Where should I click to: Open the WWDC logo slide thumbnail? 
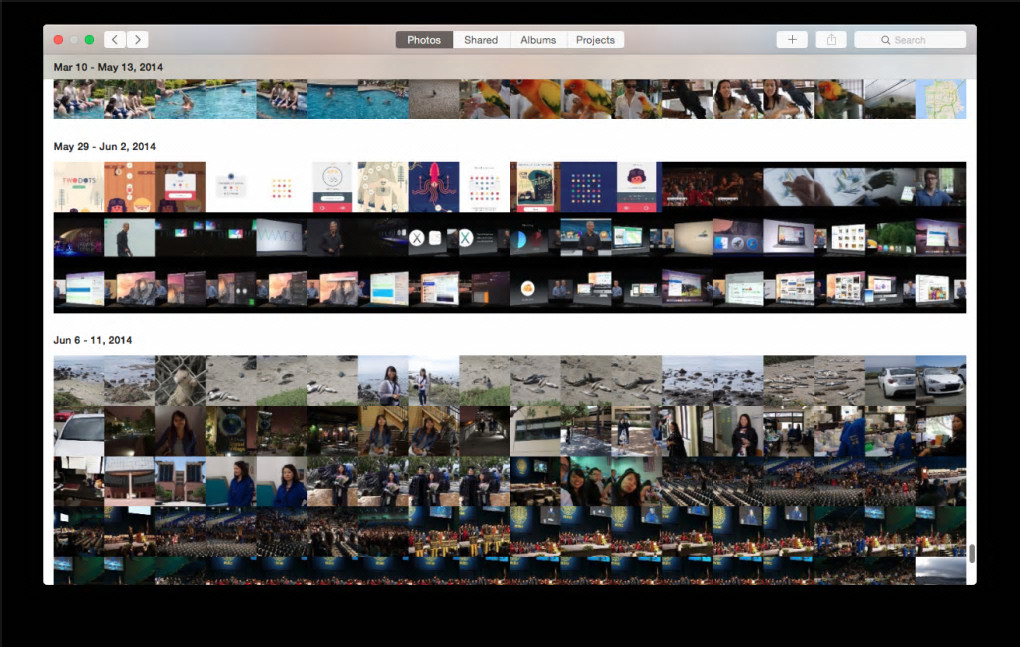(282, 237)
